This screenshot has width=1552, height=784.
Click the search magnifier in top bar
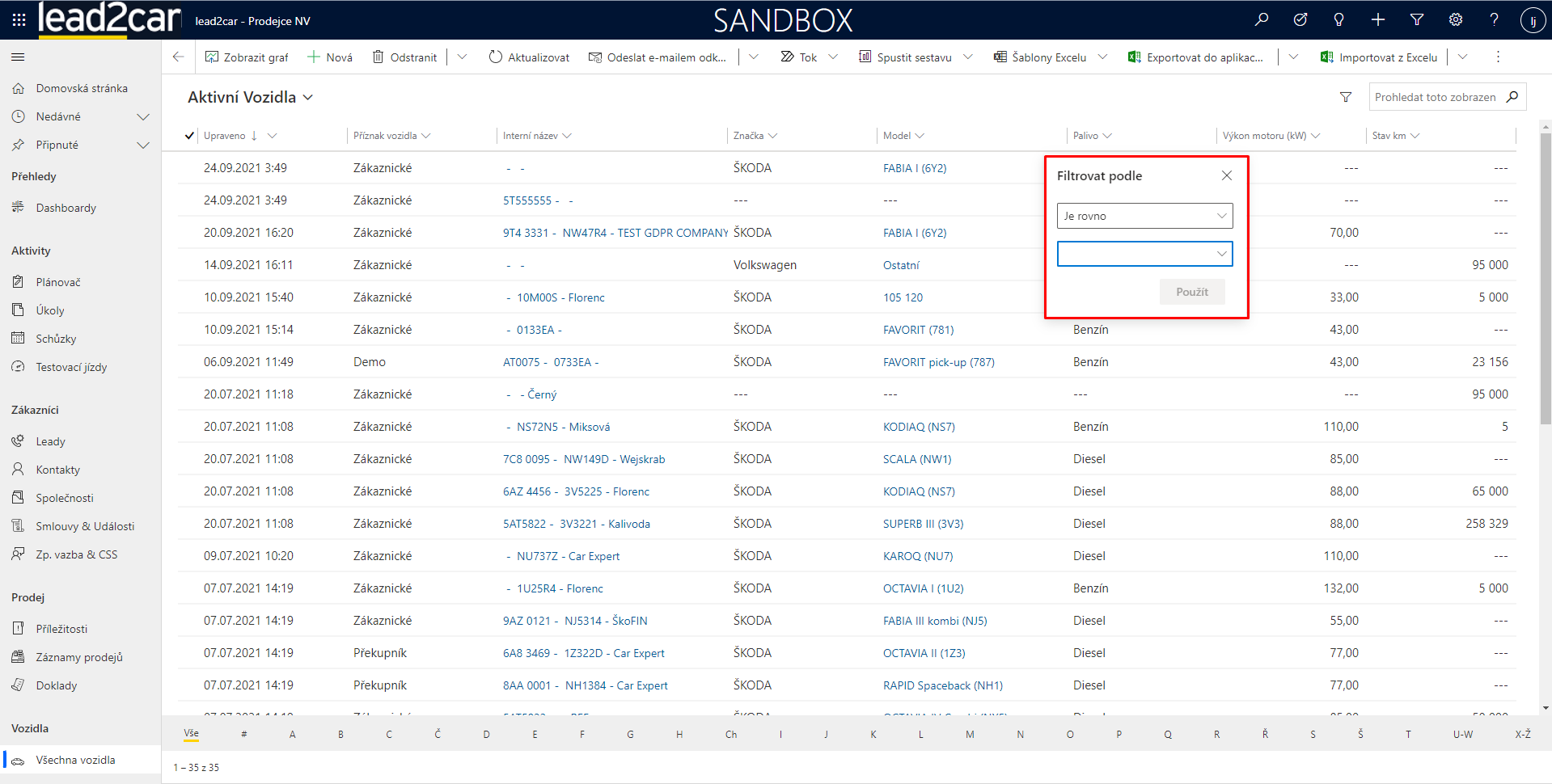tap(1261, 20)
